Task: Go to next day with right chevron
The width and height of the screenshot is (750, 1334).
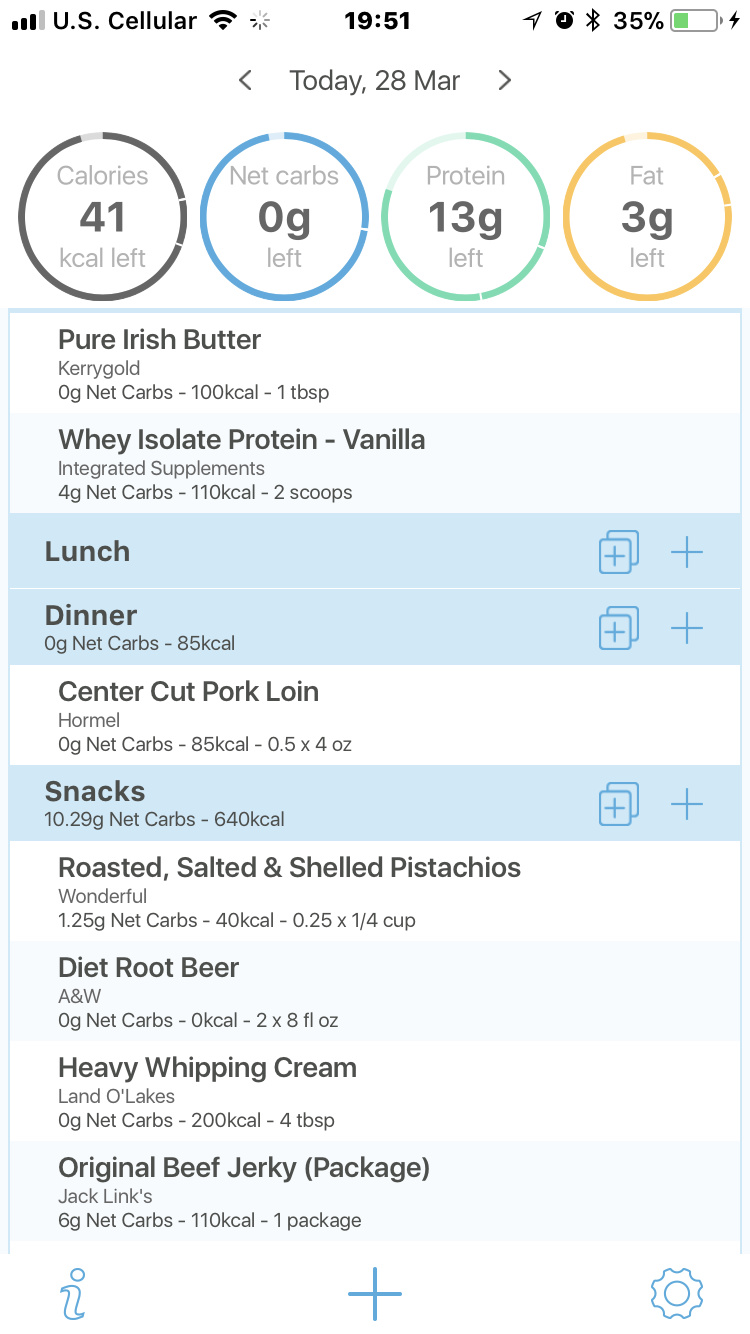Action: point(505,81)
